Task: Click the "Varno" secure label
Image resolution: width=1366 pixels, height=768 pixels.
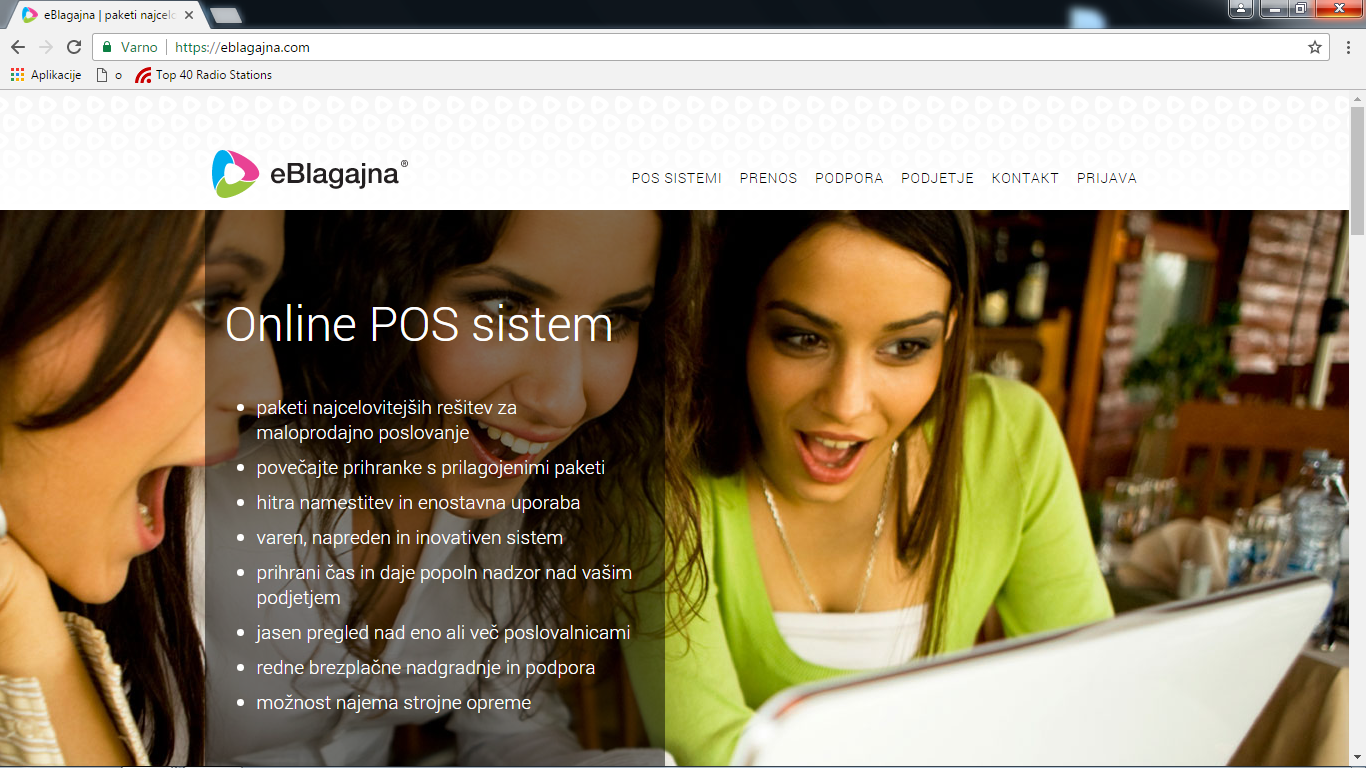Action: click(139, 47)
